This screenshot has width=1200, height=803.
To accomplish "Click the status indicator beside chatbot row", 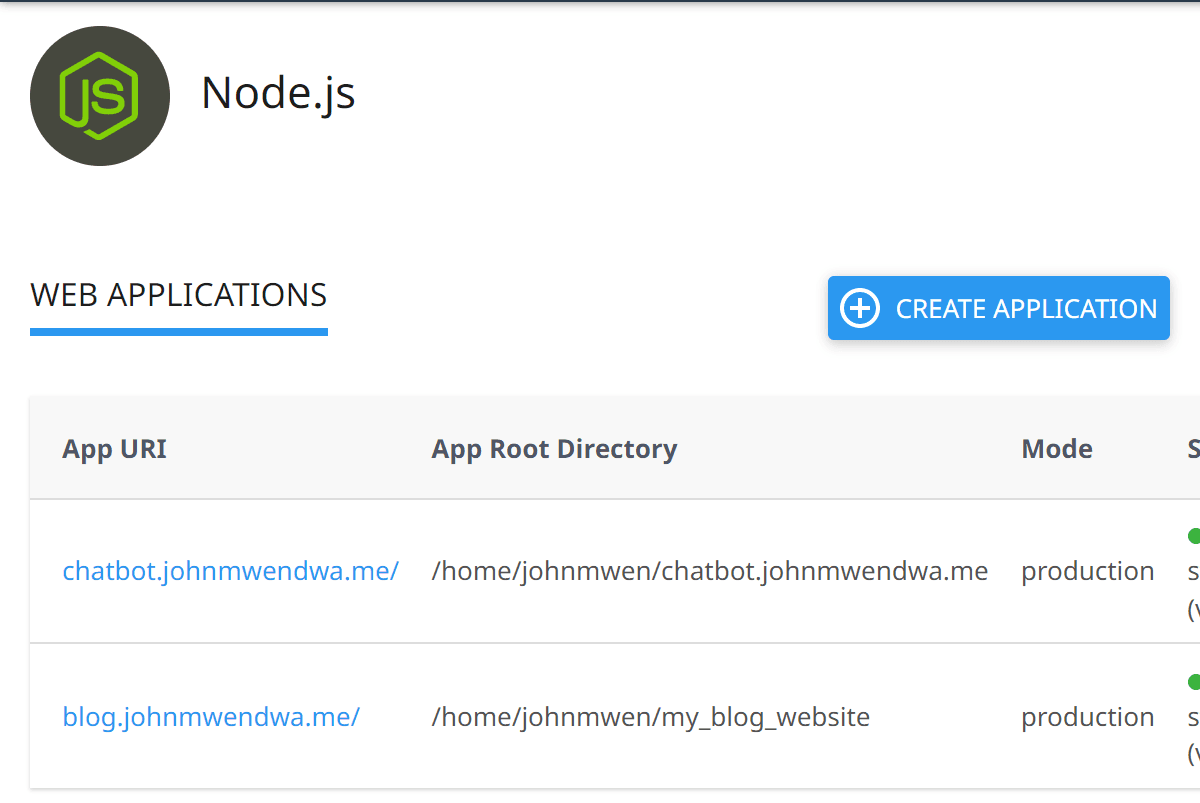I will tap(1194, 534).
